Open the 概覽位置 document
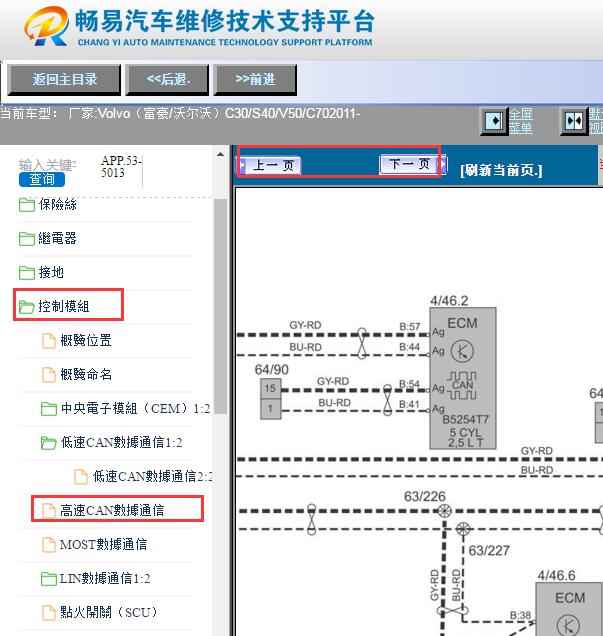The image size is (603, 636). (x=86, y=340)
